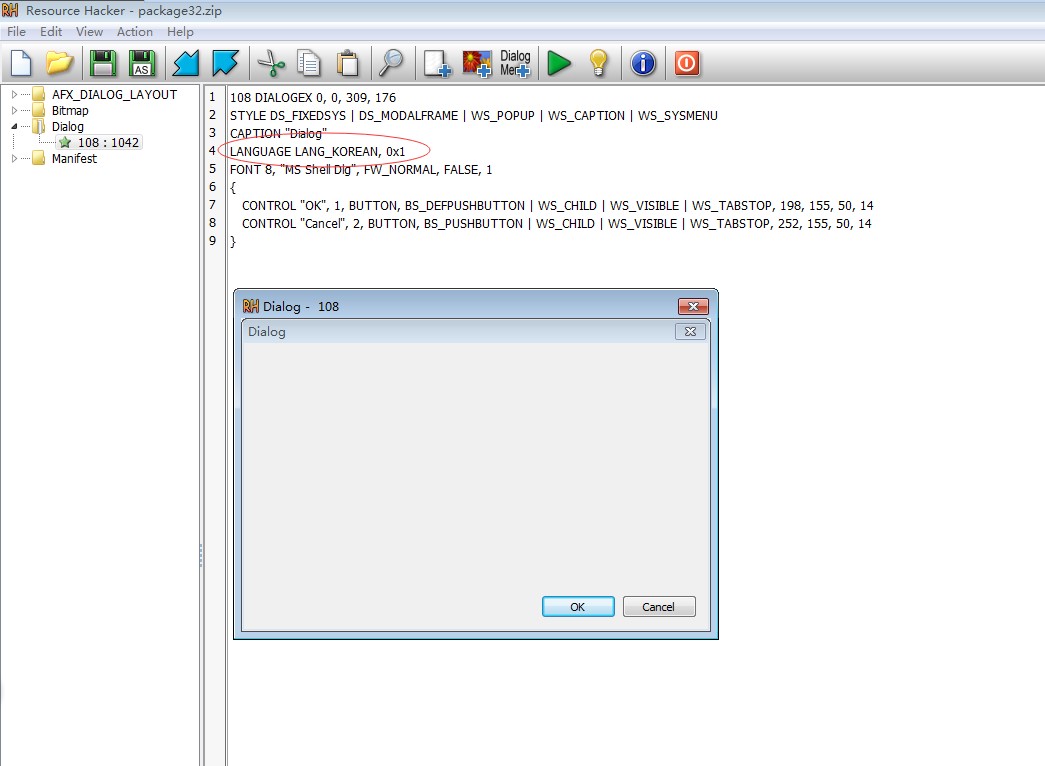Click the Resource Hacker title bar logo
The image size is (1045, 766).
point(10,10)
